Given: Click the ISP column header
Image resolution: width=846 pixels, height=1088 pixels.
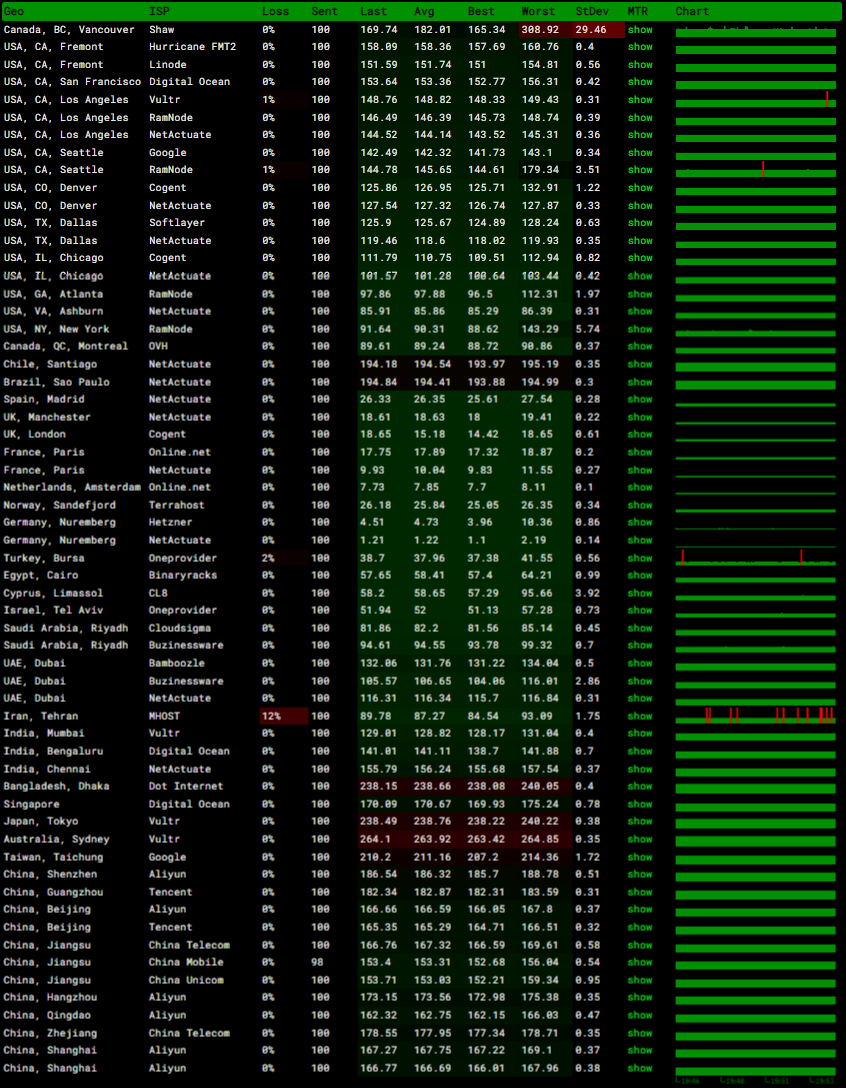Looking at the screenshot, I should point(159,11).
